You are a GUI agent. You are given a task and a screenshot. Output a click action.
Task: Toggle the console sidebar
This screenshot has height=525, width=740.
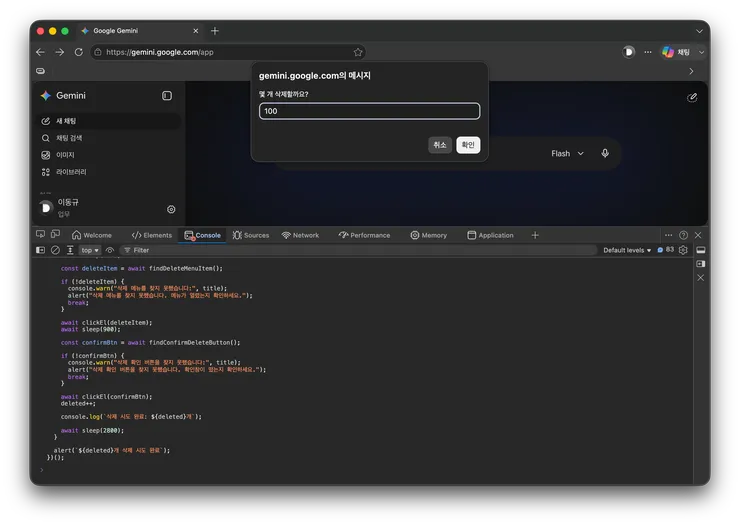[41, 250]
